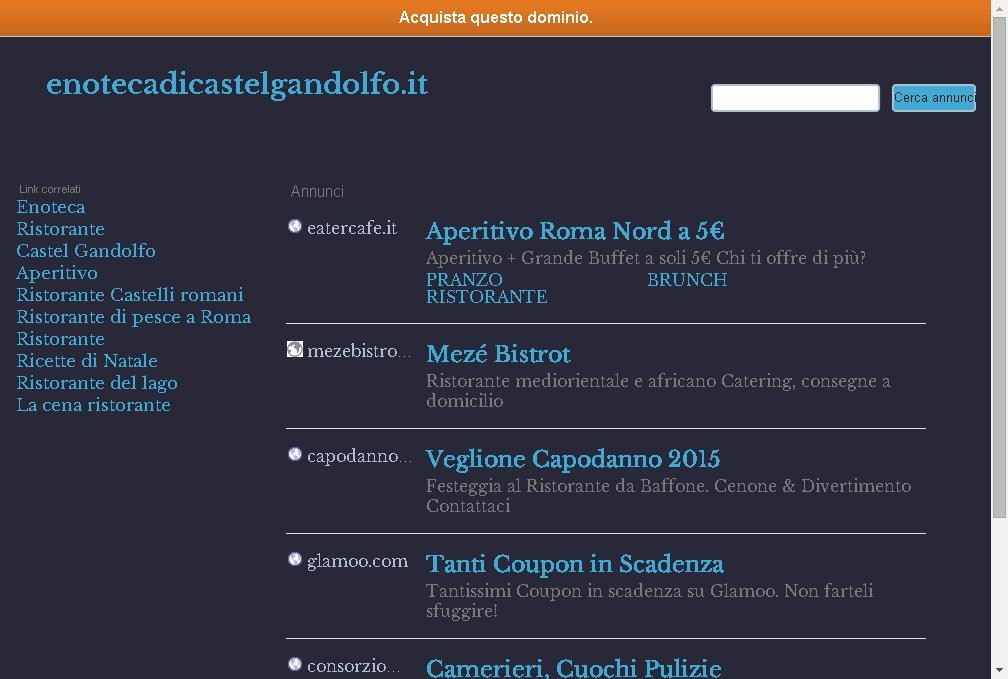
Task: Click the favicon next to mezebistro listing
Action: pos(294,349)
